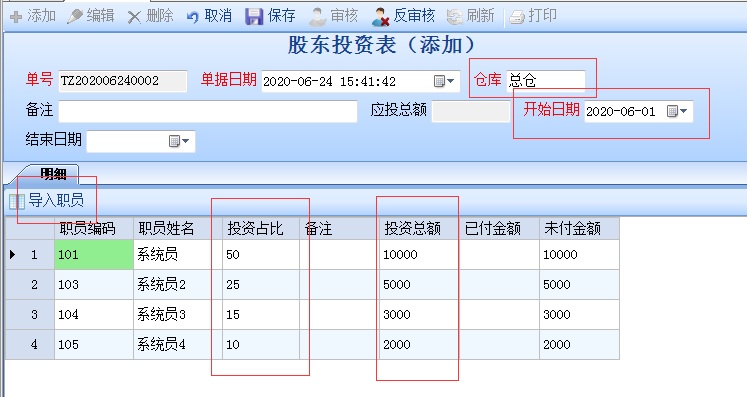Select row header number 4
Screen dimensions: 750x397
(30, 344)
